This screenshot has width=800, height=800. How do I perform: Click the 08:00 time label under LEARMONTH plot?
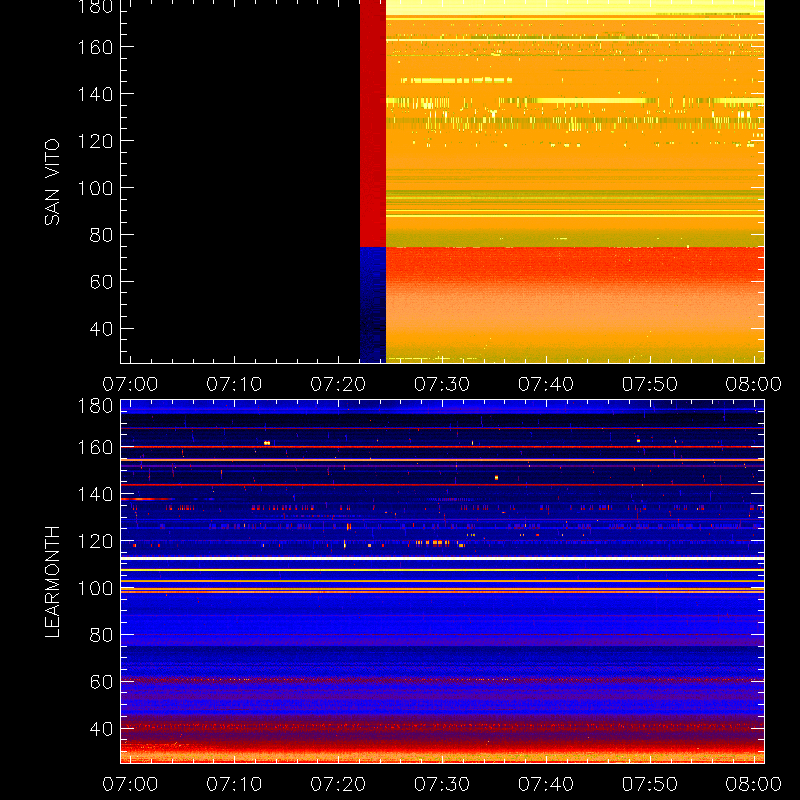[754, 784]
